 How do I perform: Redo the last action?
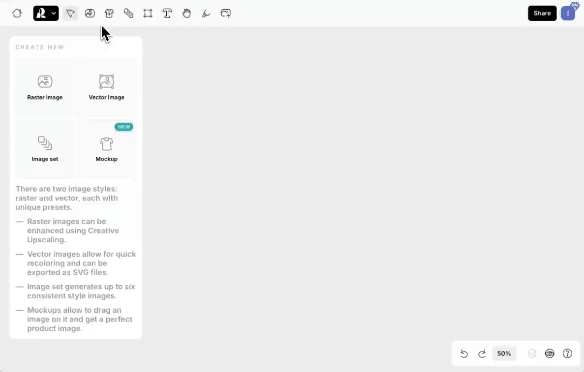[482, 354]
